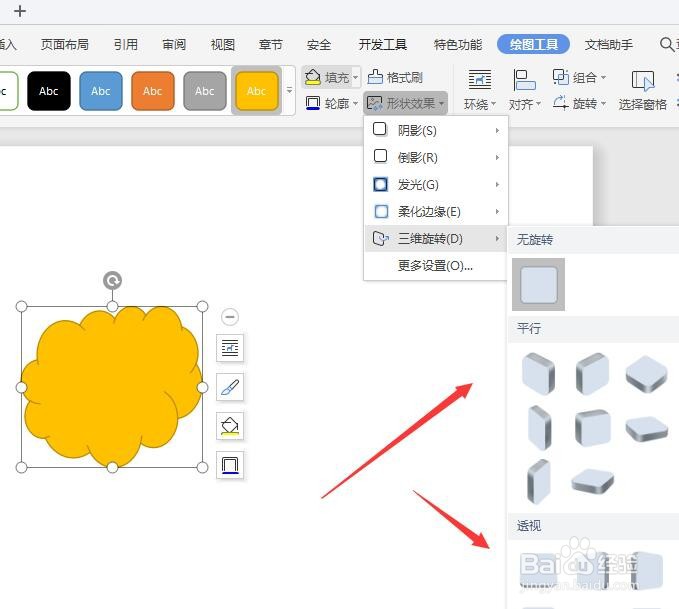The width and height of the screenshot is (679, 609).
Task: Choose parallel preset in row three, middle
Action: click(592, 481)
